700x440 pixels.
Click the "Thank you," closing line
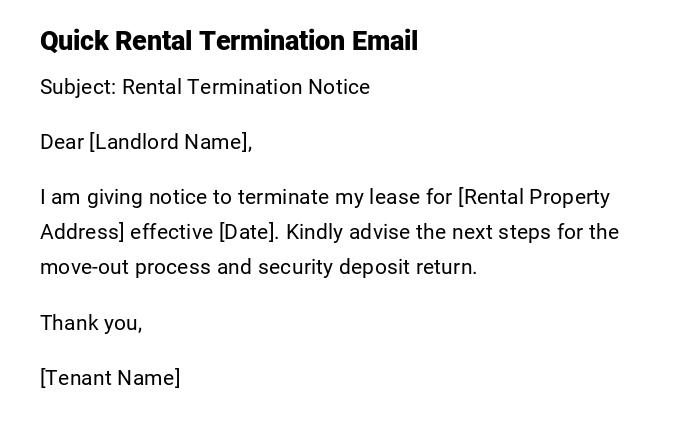[x=91, y=322]
